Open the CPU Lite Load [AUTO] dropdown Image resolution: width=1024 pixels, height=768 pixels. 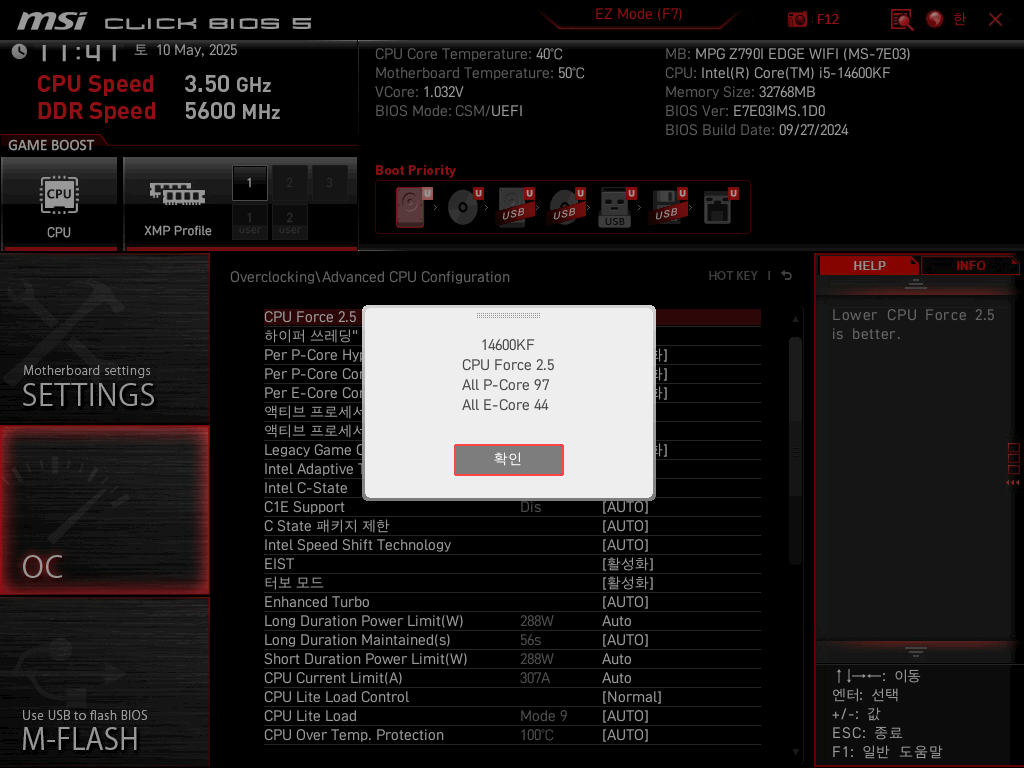click(625, 716)
